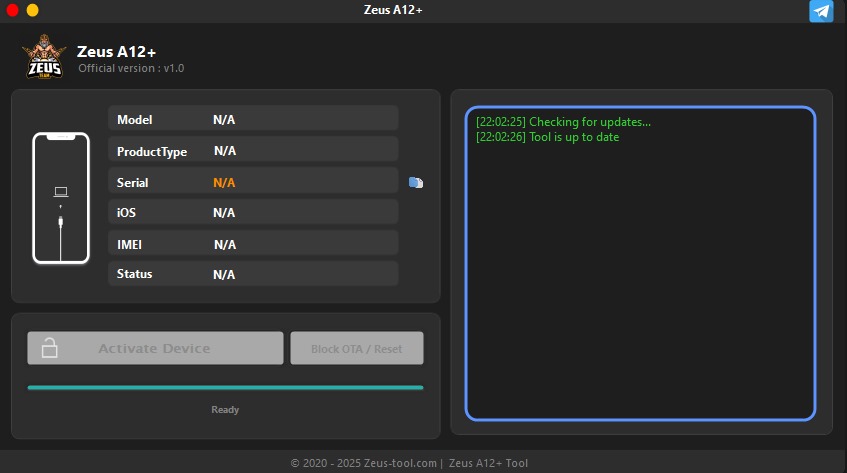This screenshot has width=847, height=473.
Task: Click the phone connection illustration
Action: [x=61, y=198]
